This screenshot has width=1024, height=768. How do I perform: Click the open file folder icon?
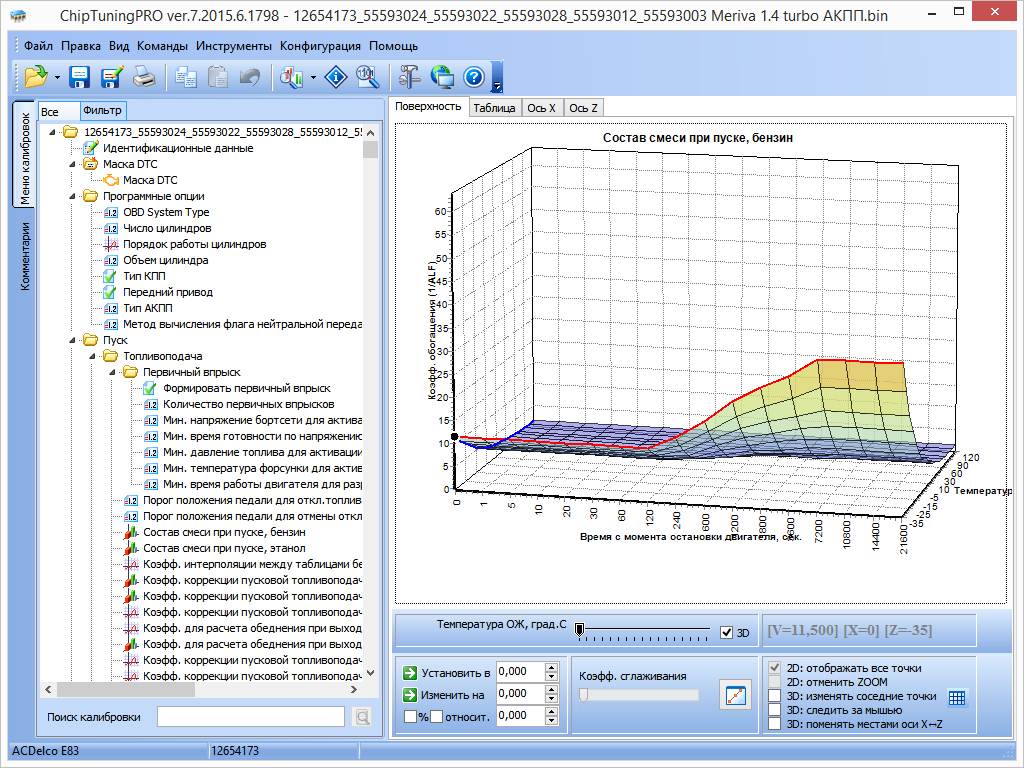[x=36, y=77]
